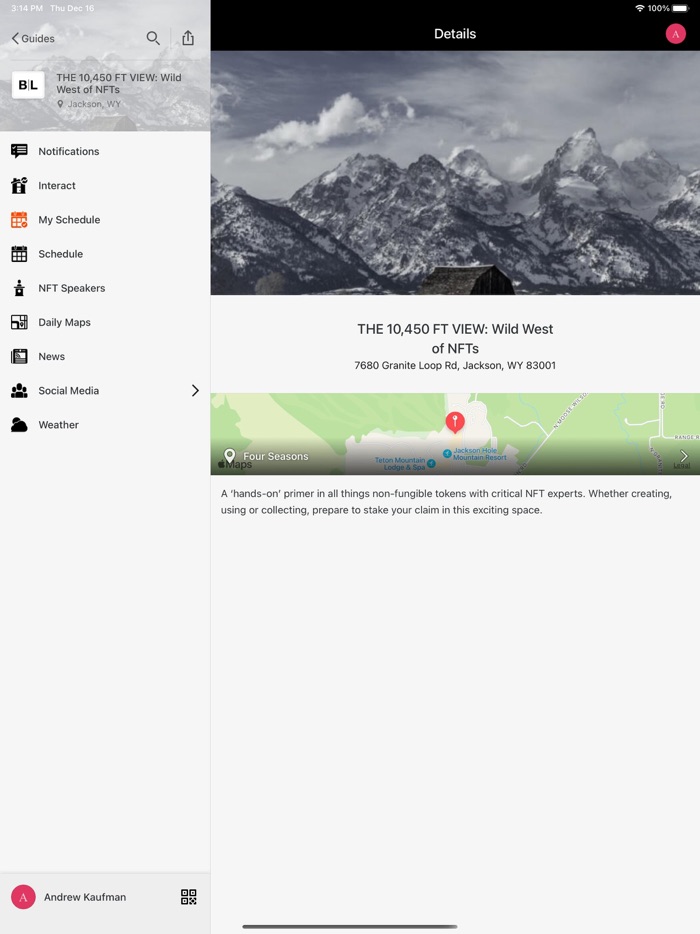Click the NFT Speakers podium icon
Image resolution: width=700 pixels, height=934 pixels.
pos(19,288)
